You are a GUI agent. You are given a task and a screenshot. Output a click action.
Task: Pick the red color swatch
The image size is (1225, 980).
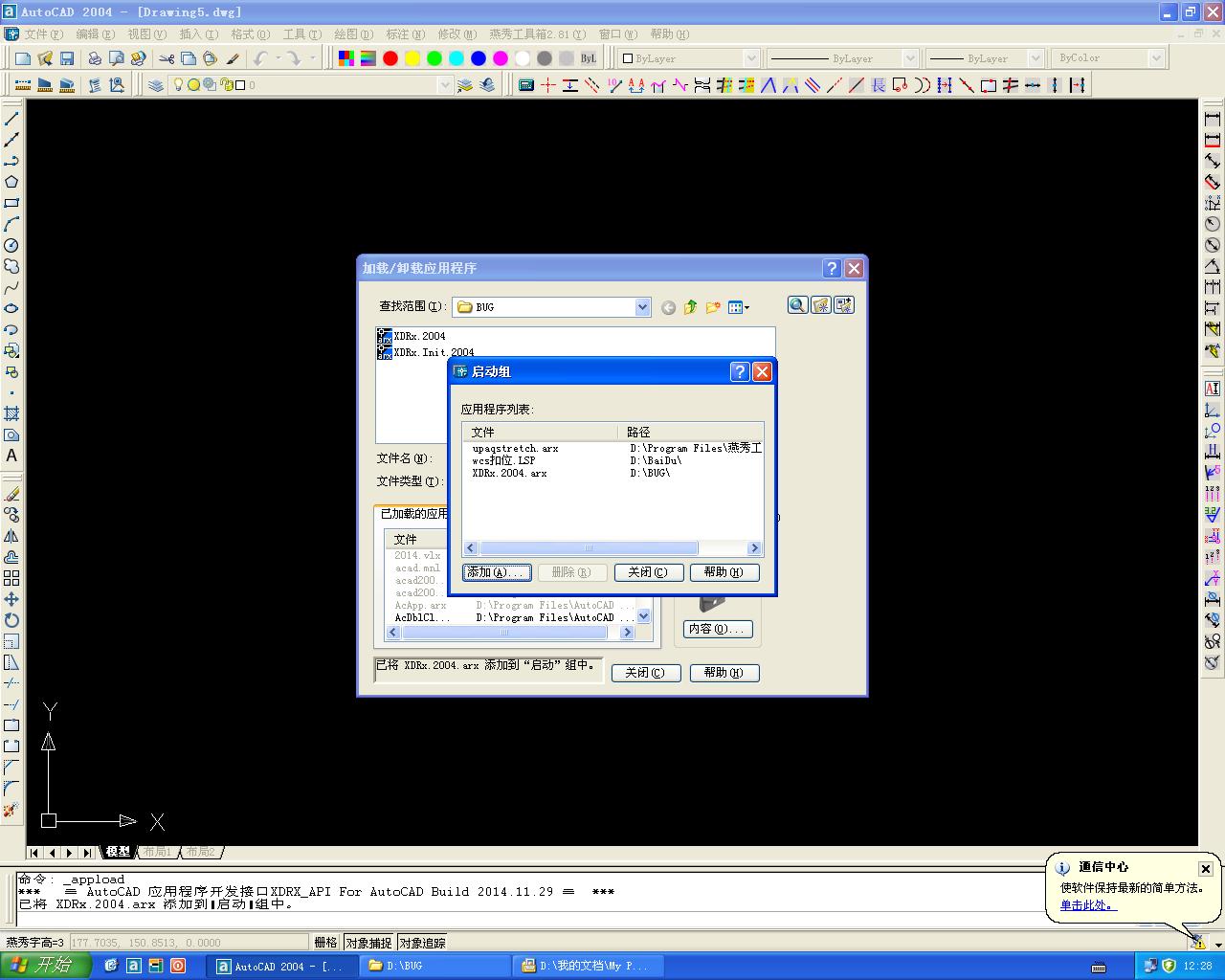(x=390, y=58)
